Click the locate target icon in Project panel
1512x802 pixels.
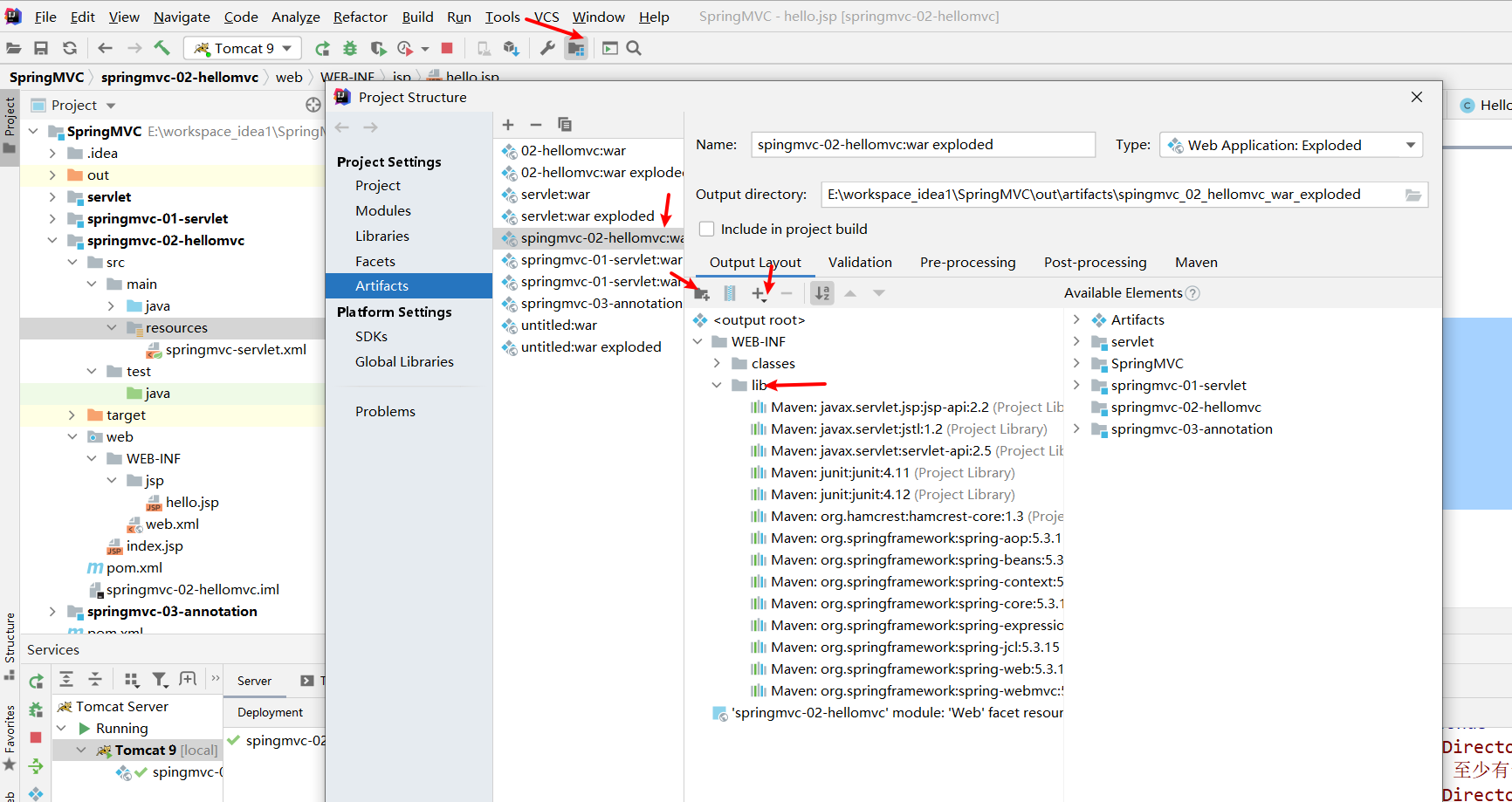click(313, 105)
